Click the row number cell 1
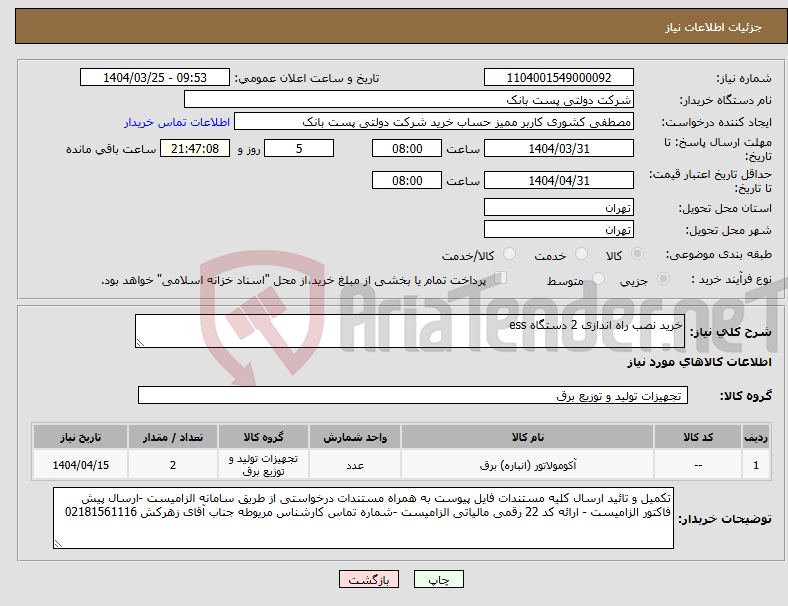 point(755,465)
